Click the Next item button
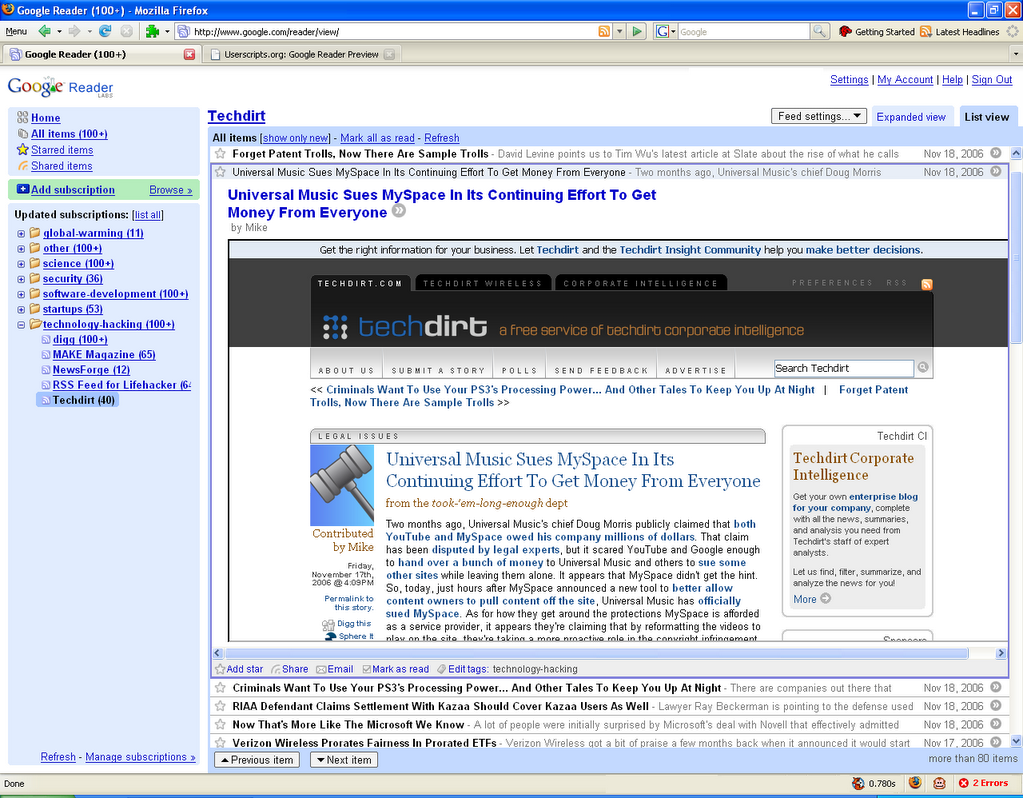The height and width of the screenshot is (798, 1023). point(343,760)
